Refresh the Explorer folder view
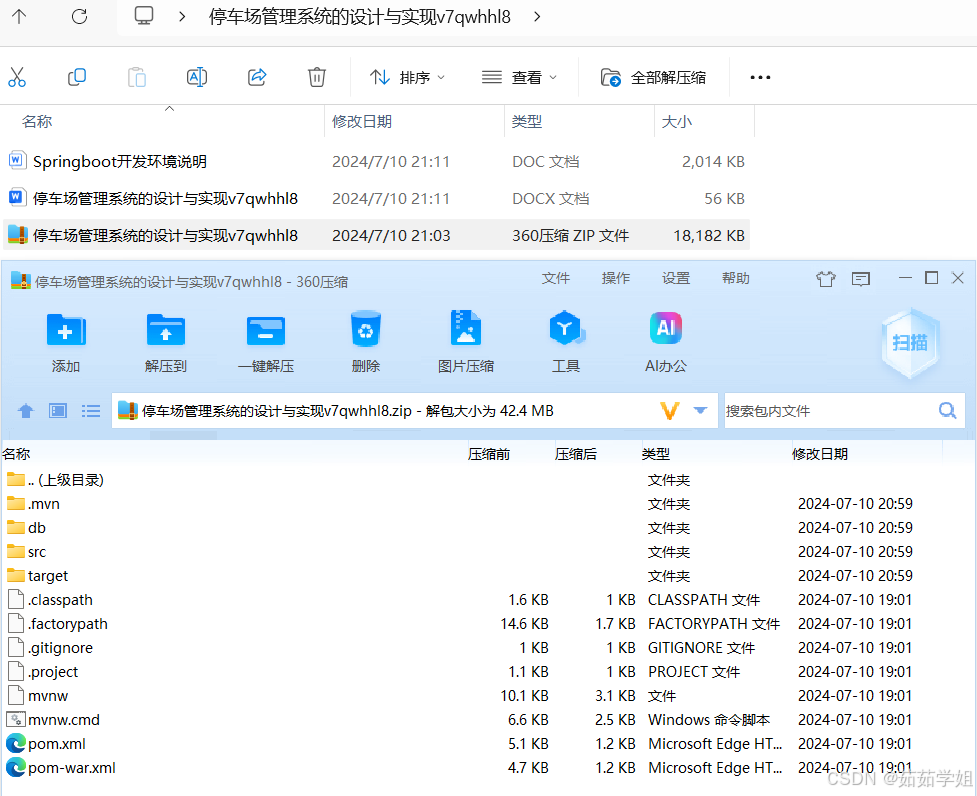The height and width of the screenshot is (796, 977). [x=79, y=16]
